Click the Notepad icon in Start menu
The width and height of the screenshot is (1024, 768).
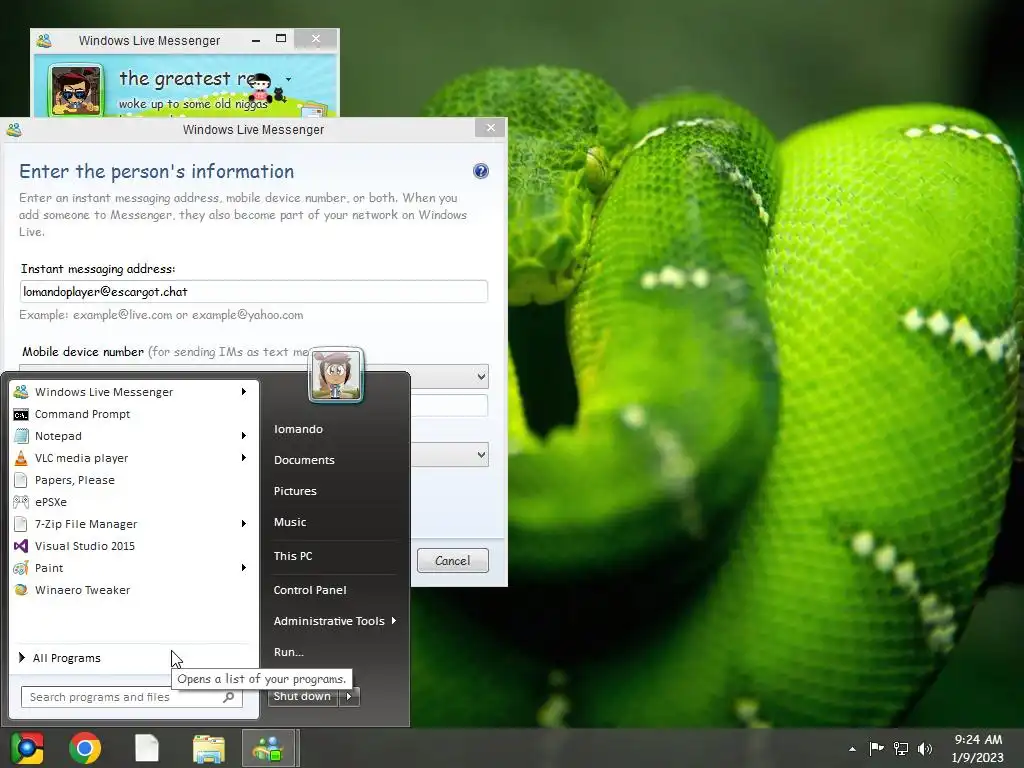(21, 436)
